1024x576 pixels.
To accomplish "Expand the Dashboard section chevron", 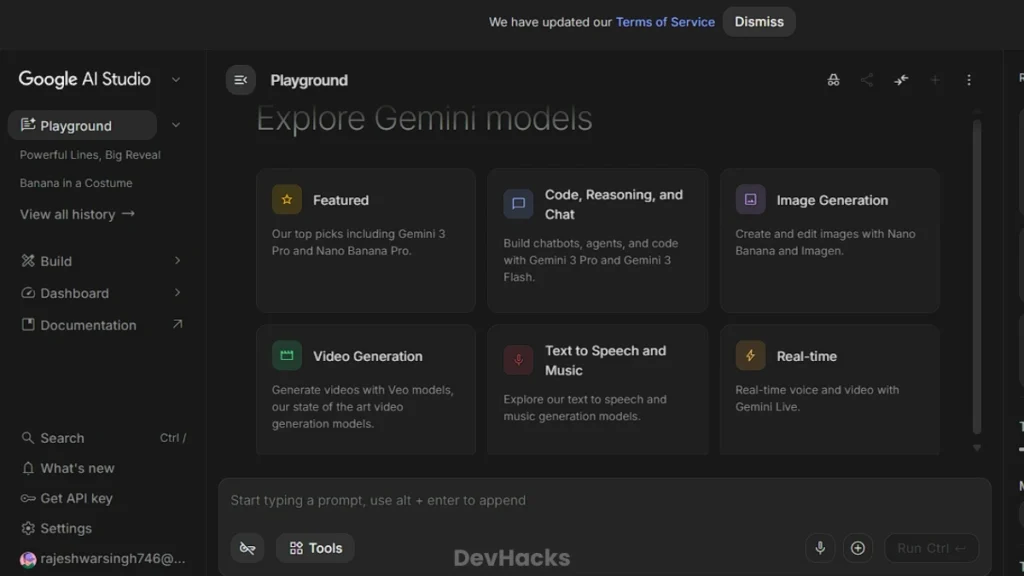I will click(x=177, y=293).
